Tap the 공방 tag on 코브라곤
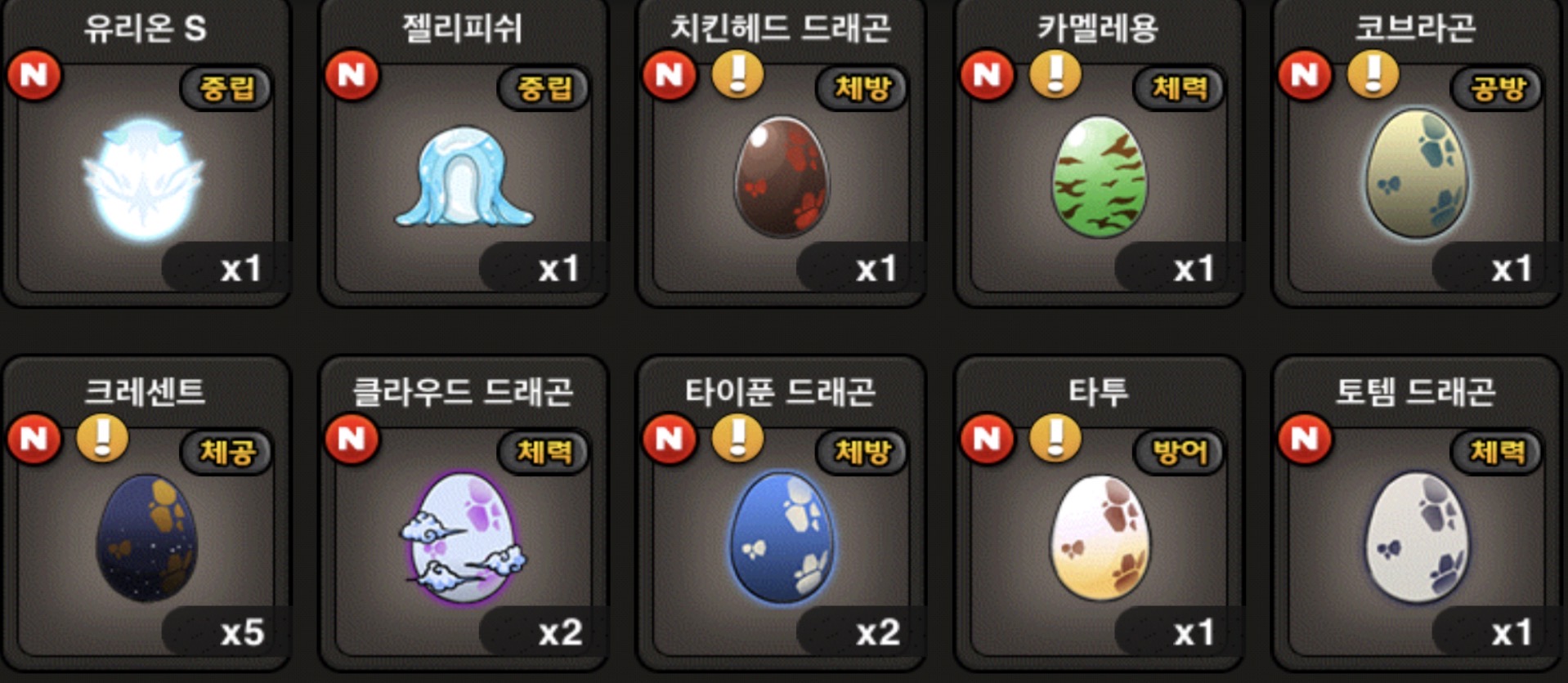The height and width of the screenshot is (683, 1568). pos(1497,88)
